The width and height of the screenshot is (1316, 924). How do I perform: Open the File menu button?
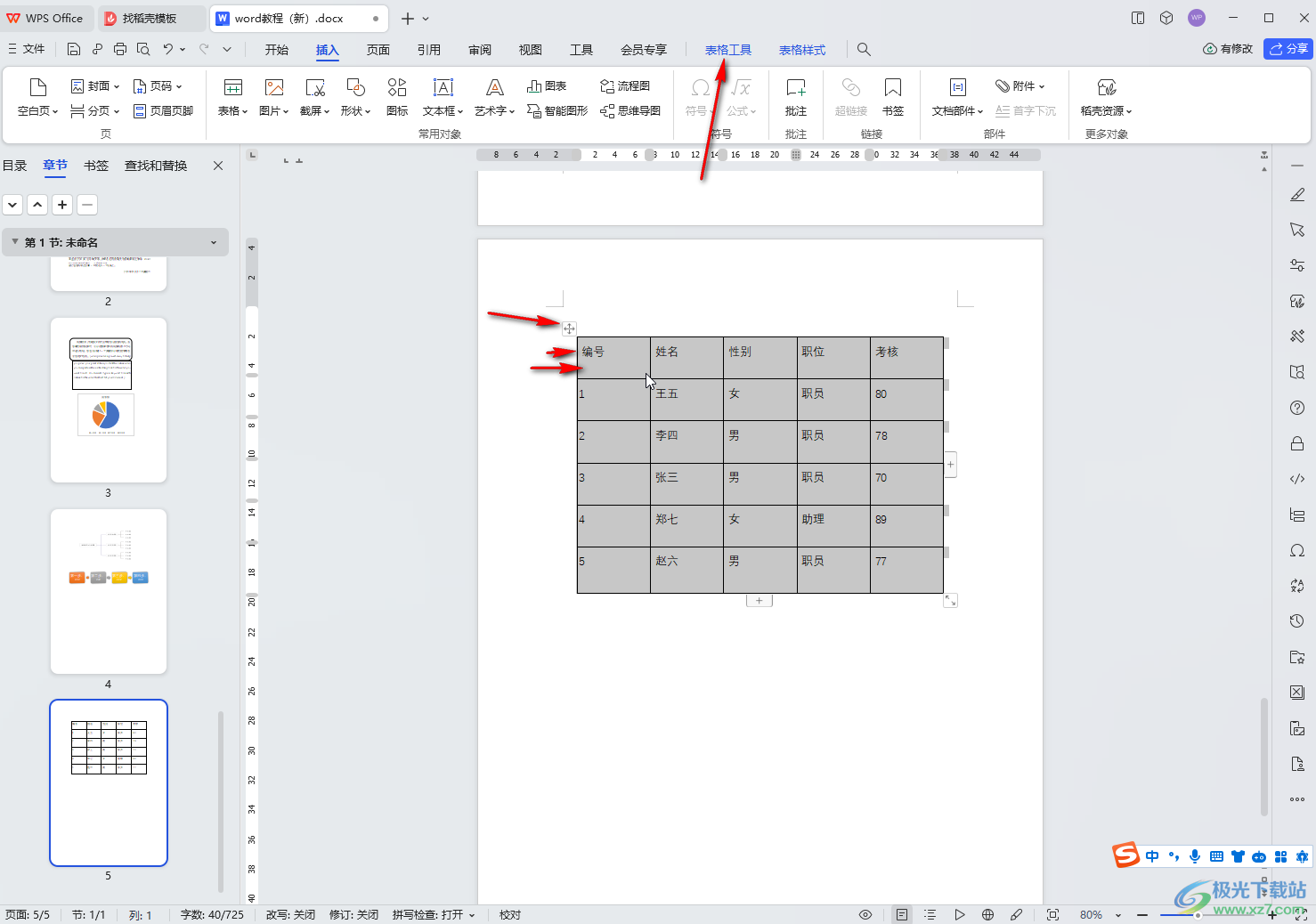pyautogui.click(x=27, y=49)
